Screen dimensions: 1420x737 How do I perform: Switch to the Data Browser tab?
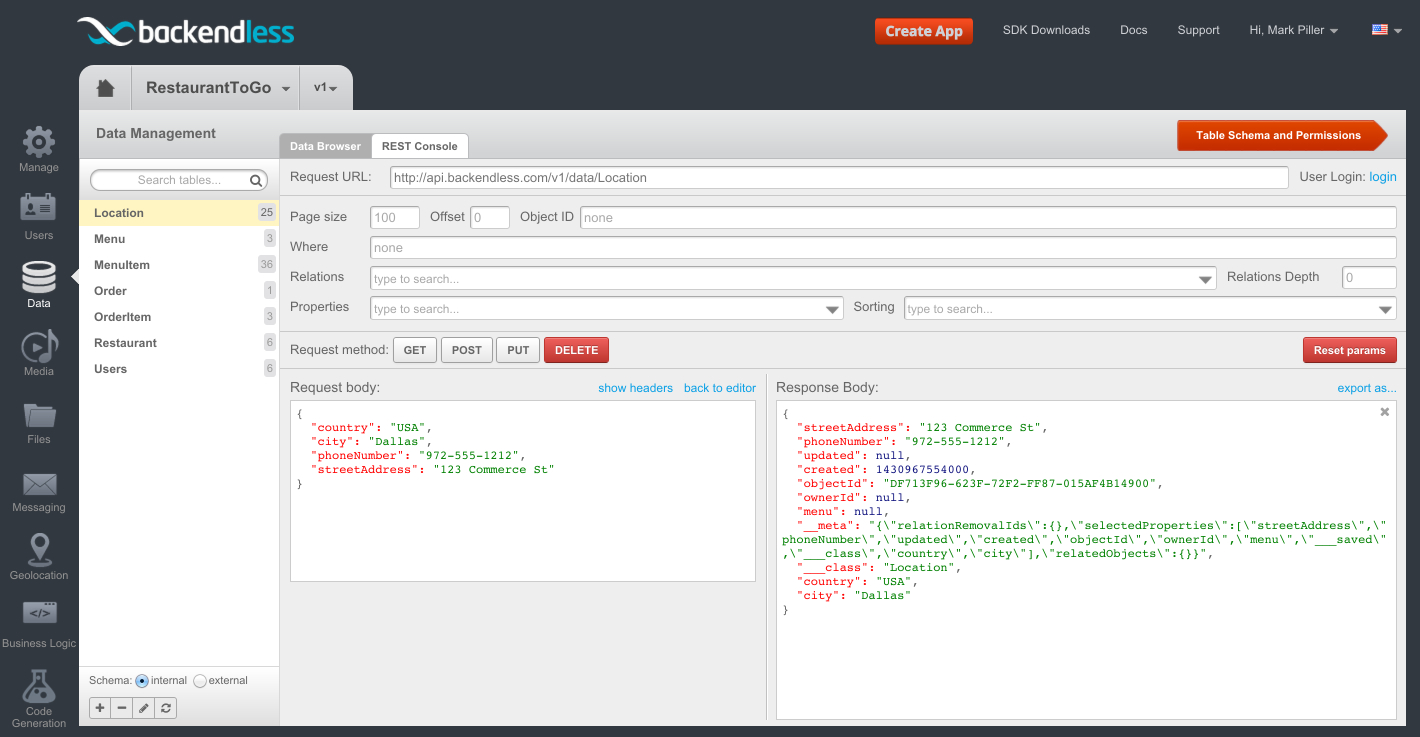[x=325, y=146]
